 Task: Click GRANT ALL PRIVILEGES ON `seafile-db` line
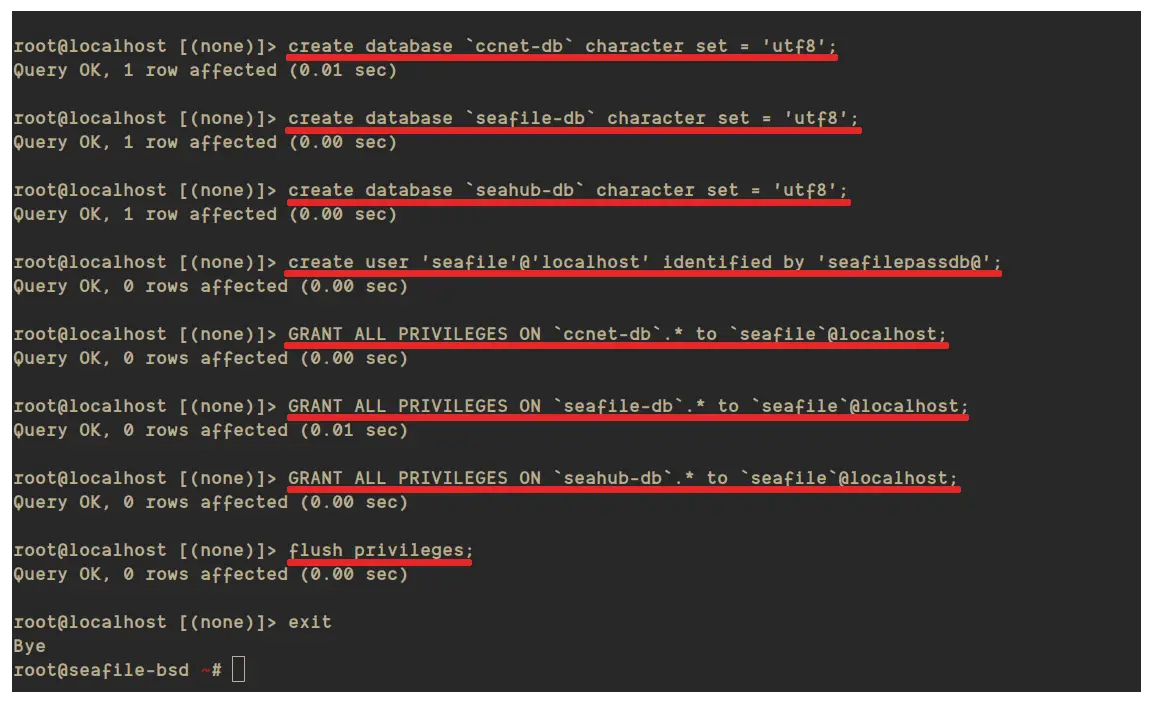[628, 407]
